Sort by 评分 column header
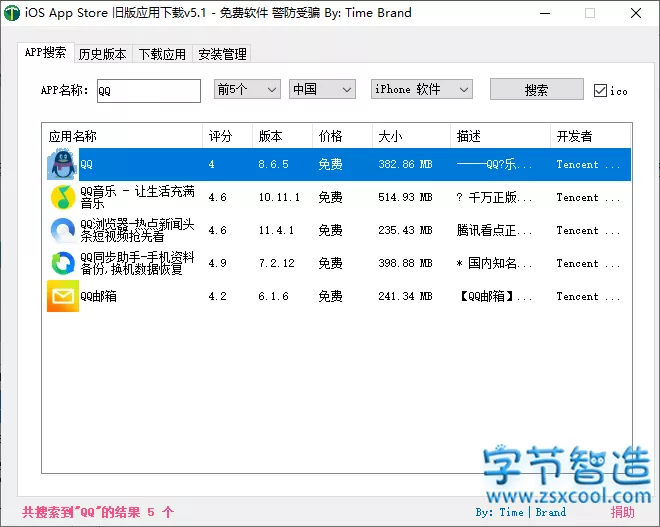The image size is (660, 527). point(227,136)
